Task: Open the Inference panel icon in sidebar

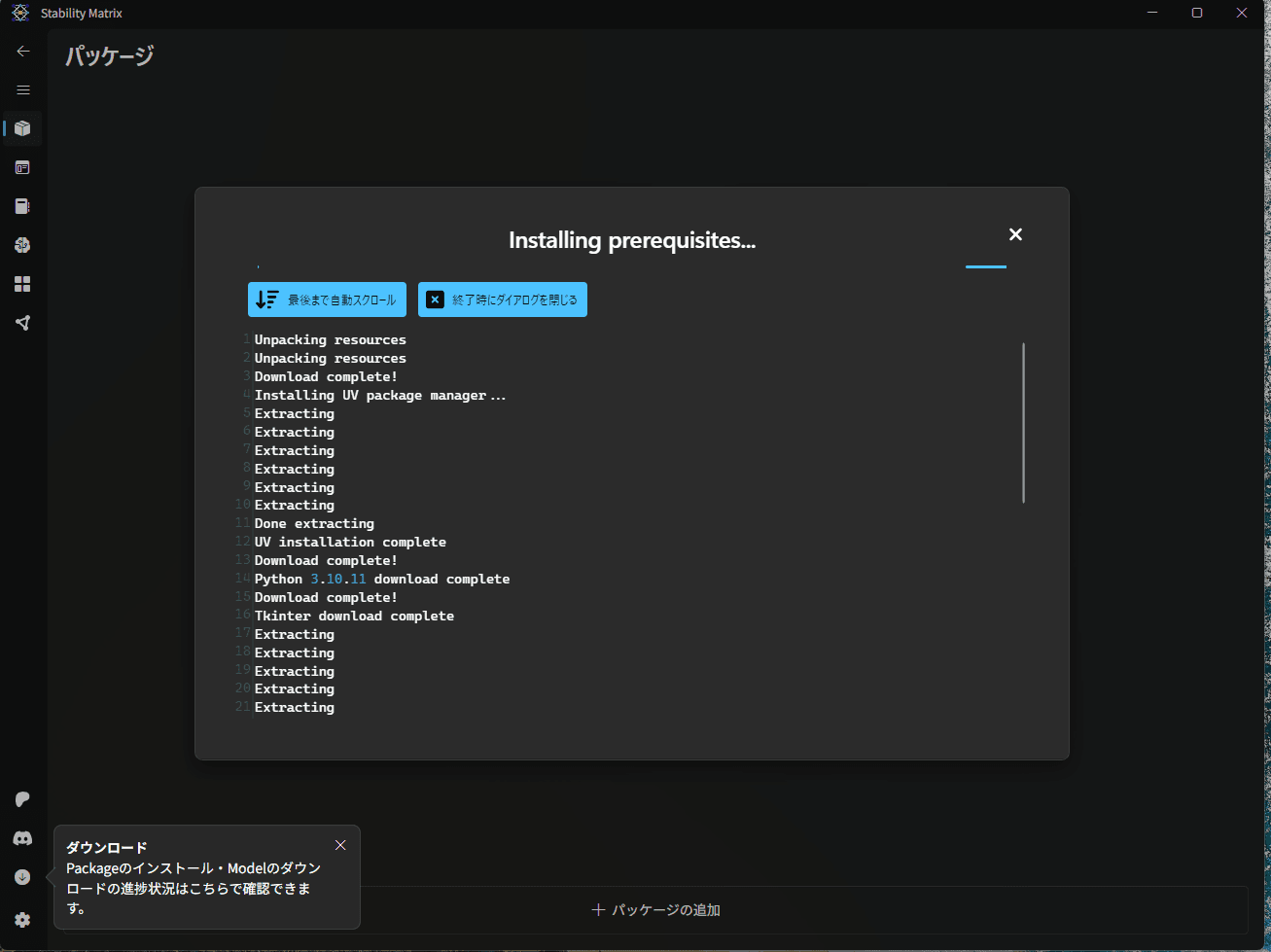Action: click(23, 167)
